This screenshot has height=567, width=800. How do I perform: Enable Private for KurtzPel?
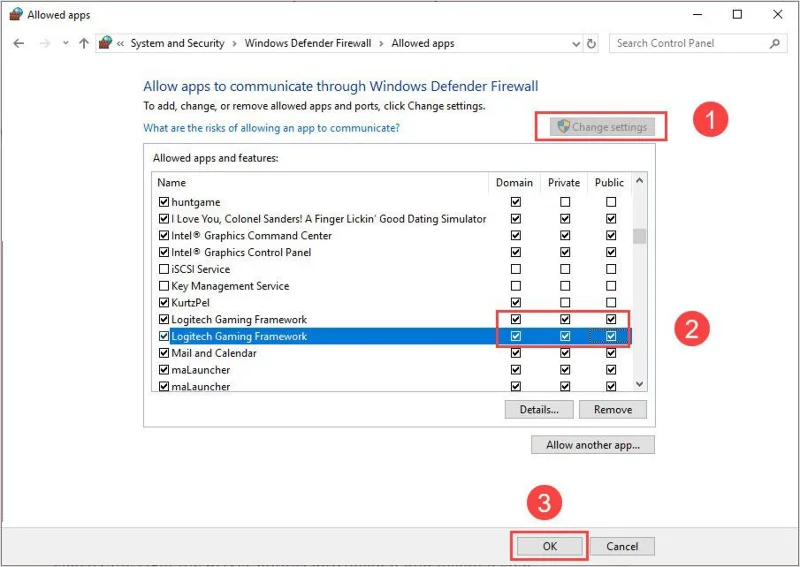[x=565, y=303]
